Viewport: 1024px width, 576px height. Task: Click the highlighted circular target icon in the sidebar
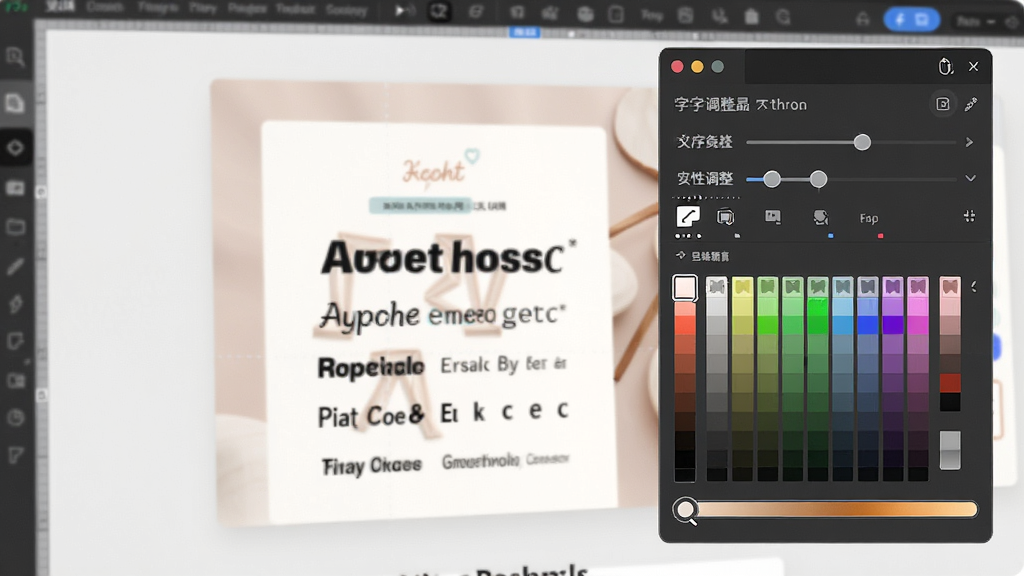(x=15, y=148)
